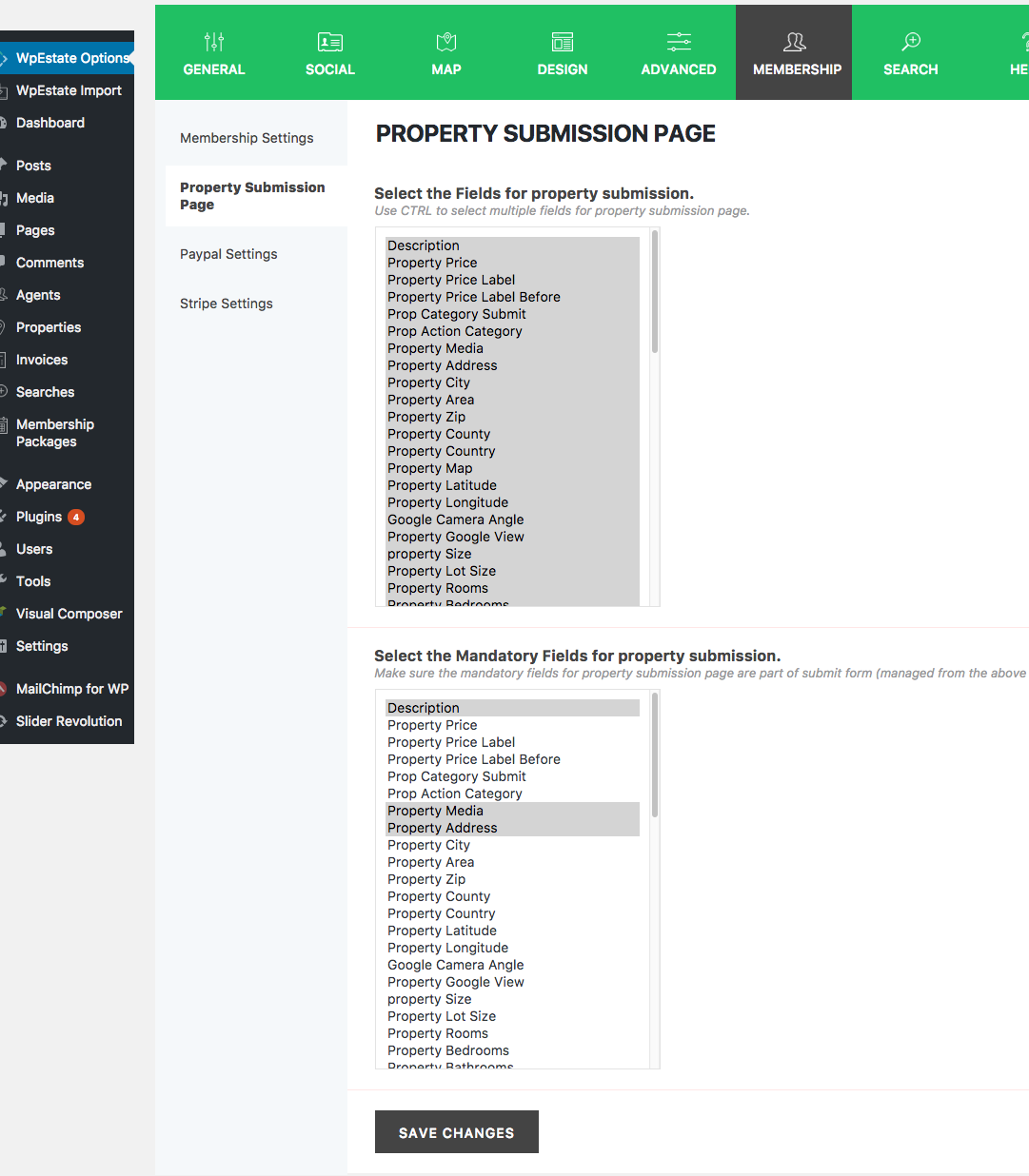Click the Membership tab users icon
Image resolution: width=1029 pixels, height=1176 pixels.
(x=794, y=42)
